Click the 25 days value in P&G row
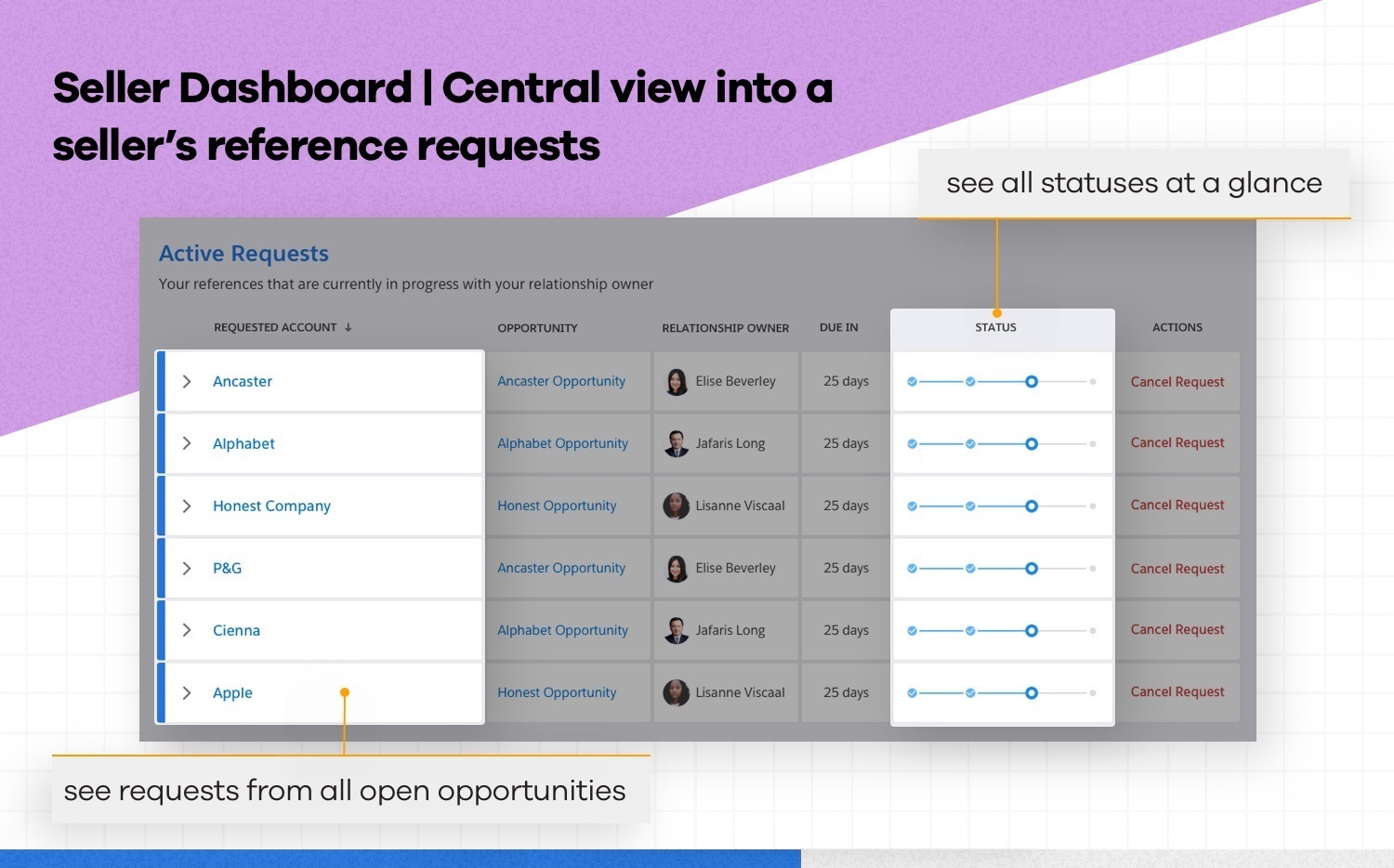This screenshot has width=1394, height=868. tap(846, 568)
